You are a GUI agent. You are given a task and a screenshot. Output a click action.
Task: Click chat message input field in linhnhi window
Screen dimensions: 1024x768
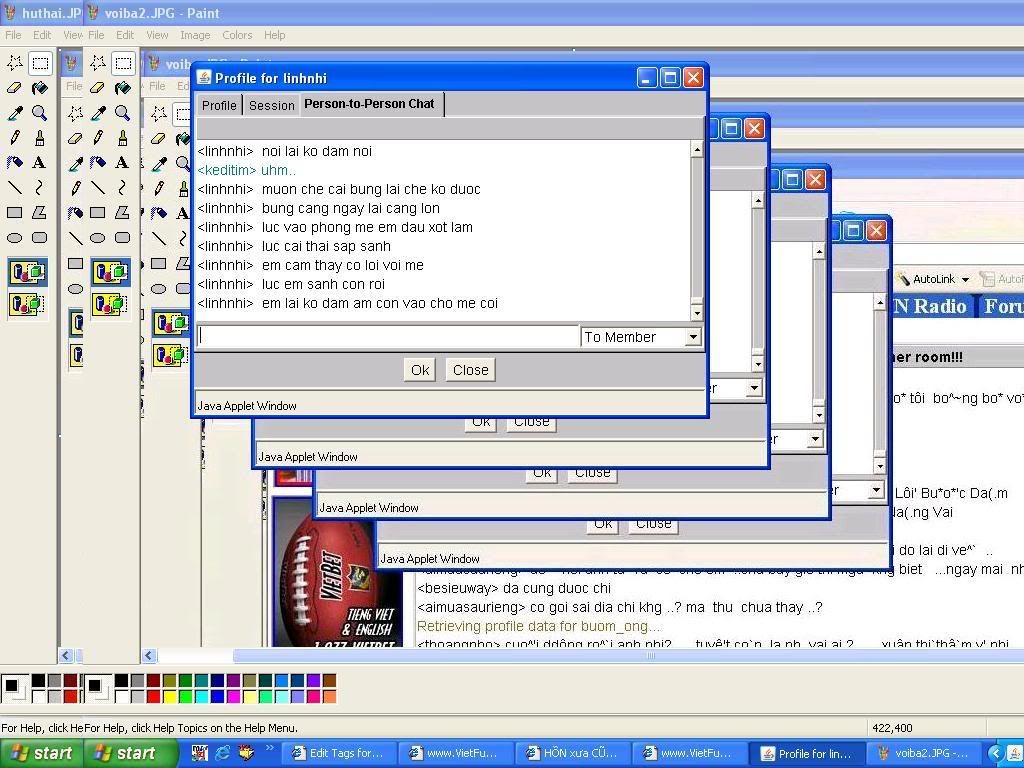coord(388,336)
